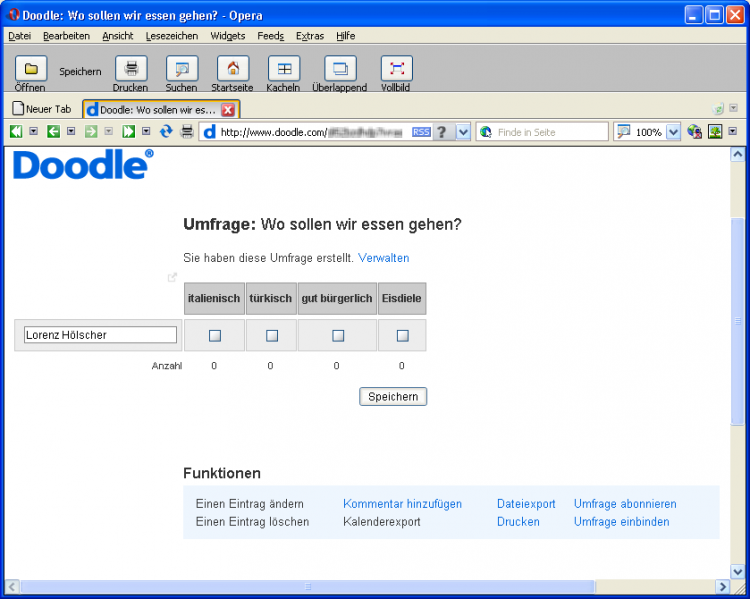This screenshot has width=750, height=599.
Task: Open the Verwalten link
Action: pyautogui.click(x=384, y=258)
